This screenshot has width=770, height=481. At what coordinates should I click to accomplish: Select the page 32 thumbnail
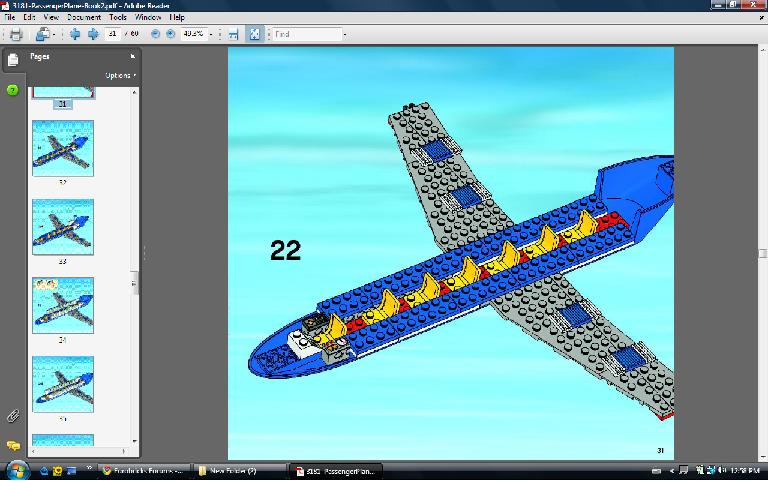pyautogui.click(x=63, y=148)
